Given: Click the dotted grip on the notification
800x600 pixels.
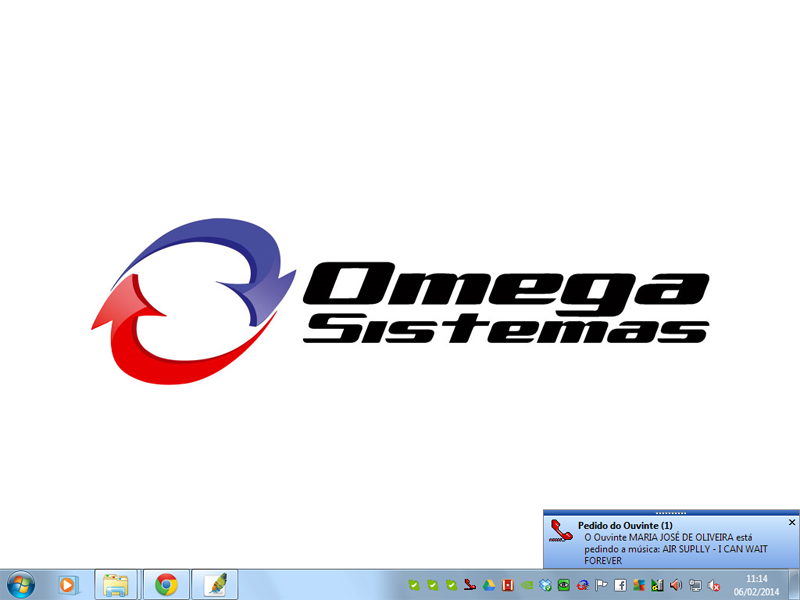Looking at the screenshot, I should [671, 513].
